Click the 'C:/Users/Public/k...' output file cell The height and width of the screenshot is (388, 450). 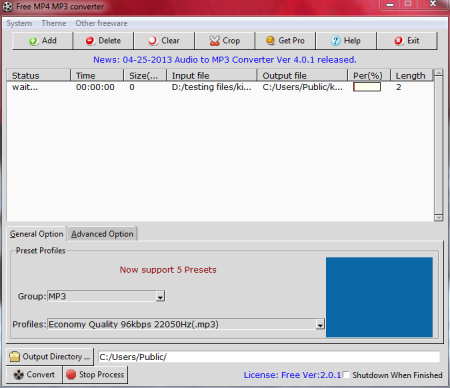302,87
